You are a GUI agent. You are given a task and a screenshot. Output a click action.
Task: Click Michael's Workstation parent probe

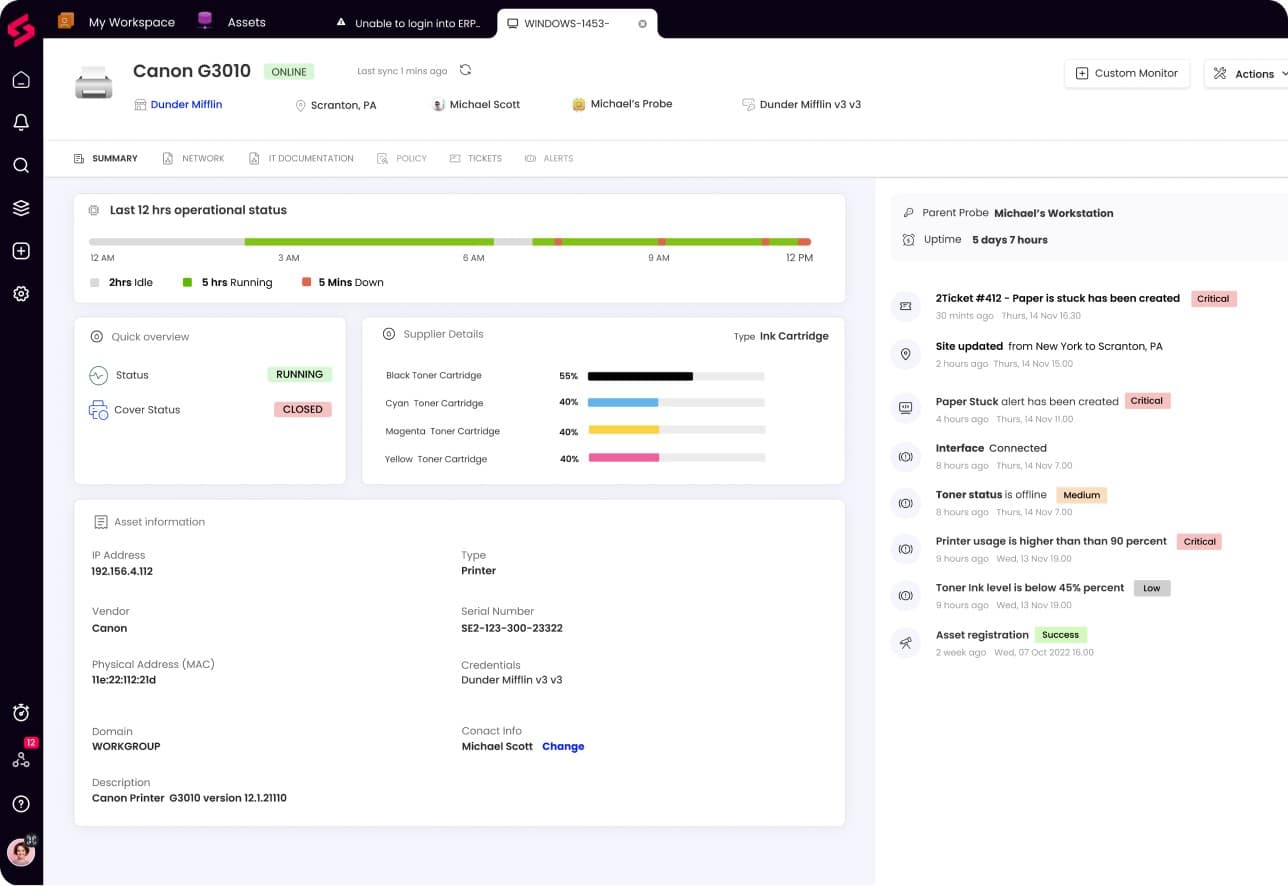[x=1053, y=213]
